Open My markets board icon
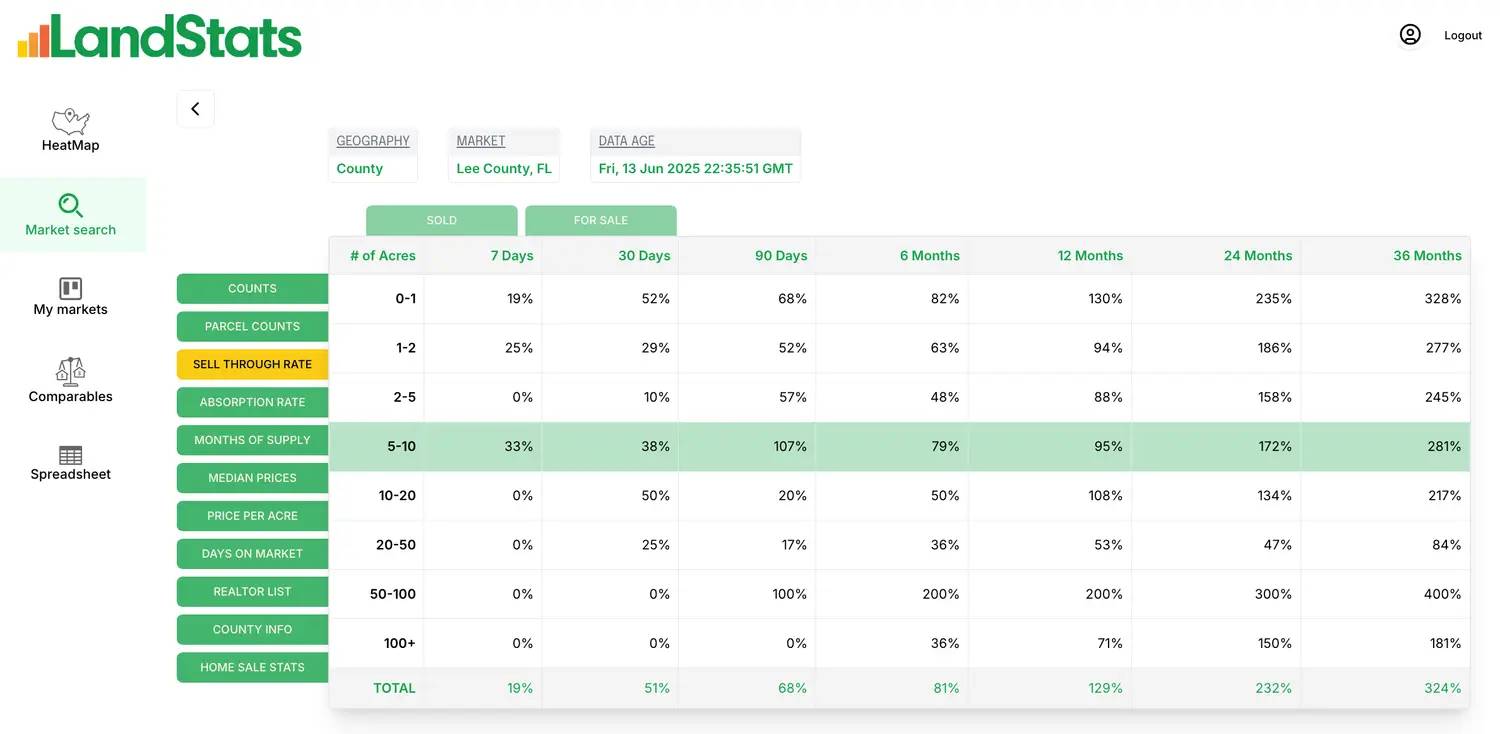The image size is (1500, 734). click(x=70, y=289)
